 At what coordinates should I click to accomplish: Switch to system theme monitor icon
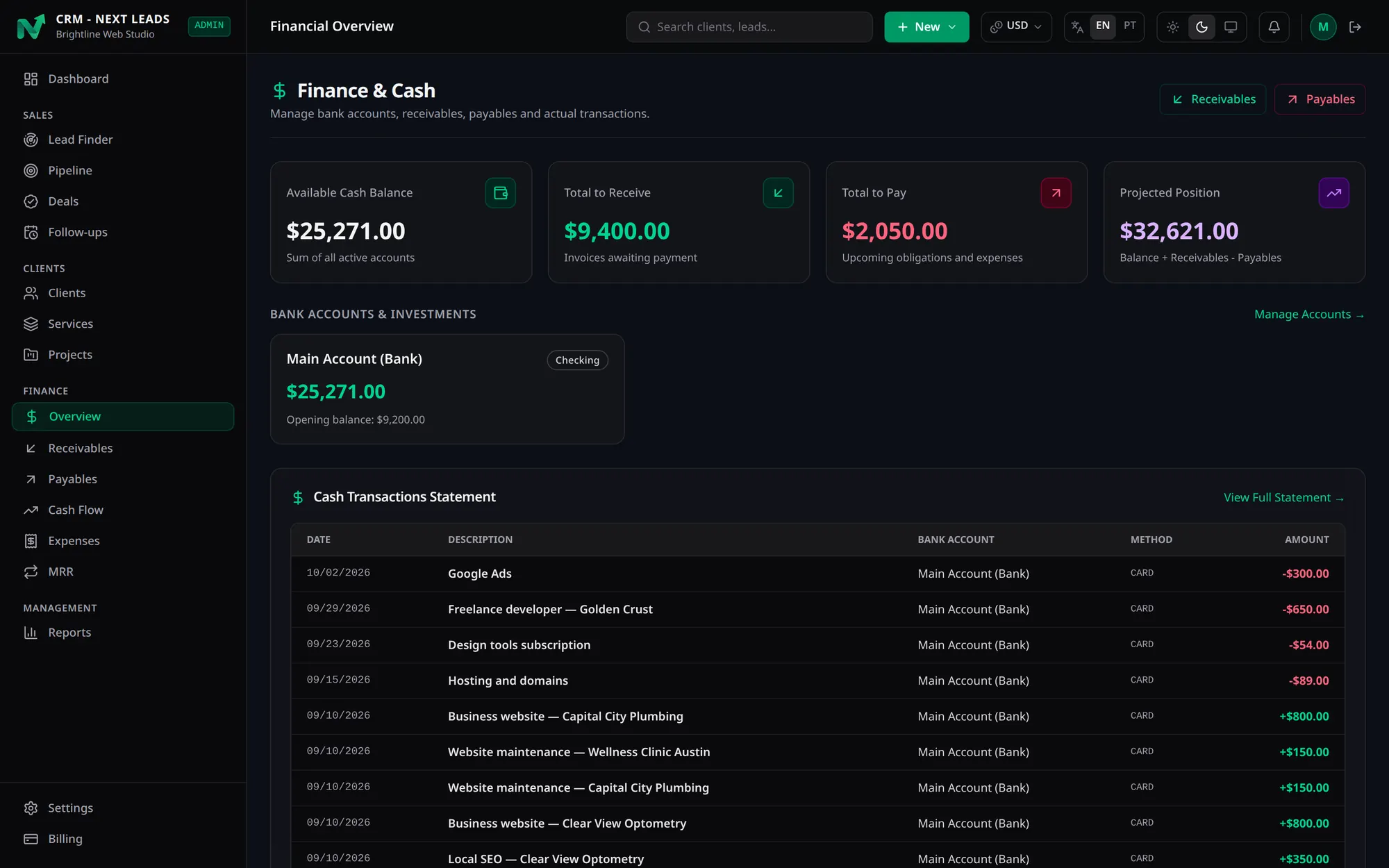(1231, 27)
